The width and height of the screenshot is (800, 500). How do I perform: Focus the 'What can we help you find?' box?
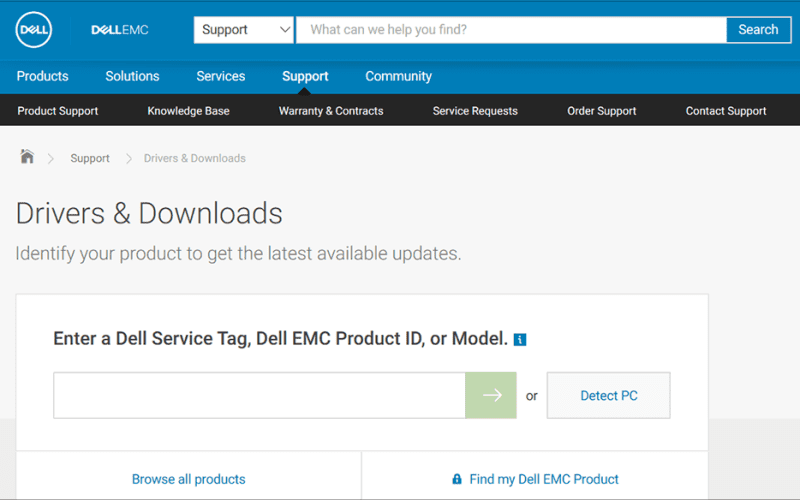(511, 30)
